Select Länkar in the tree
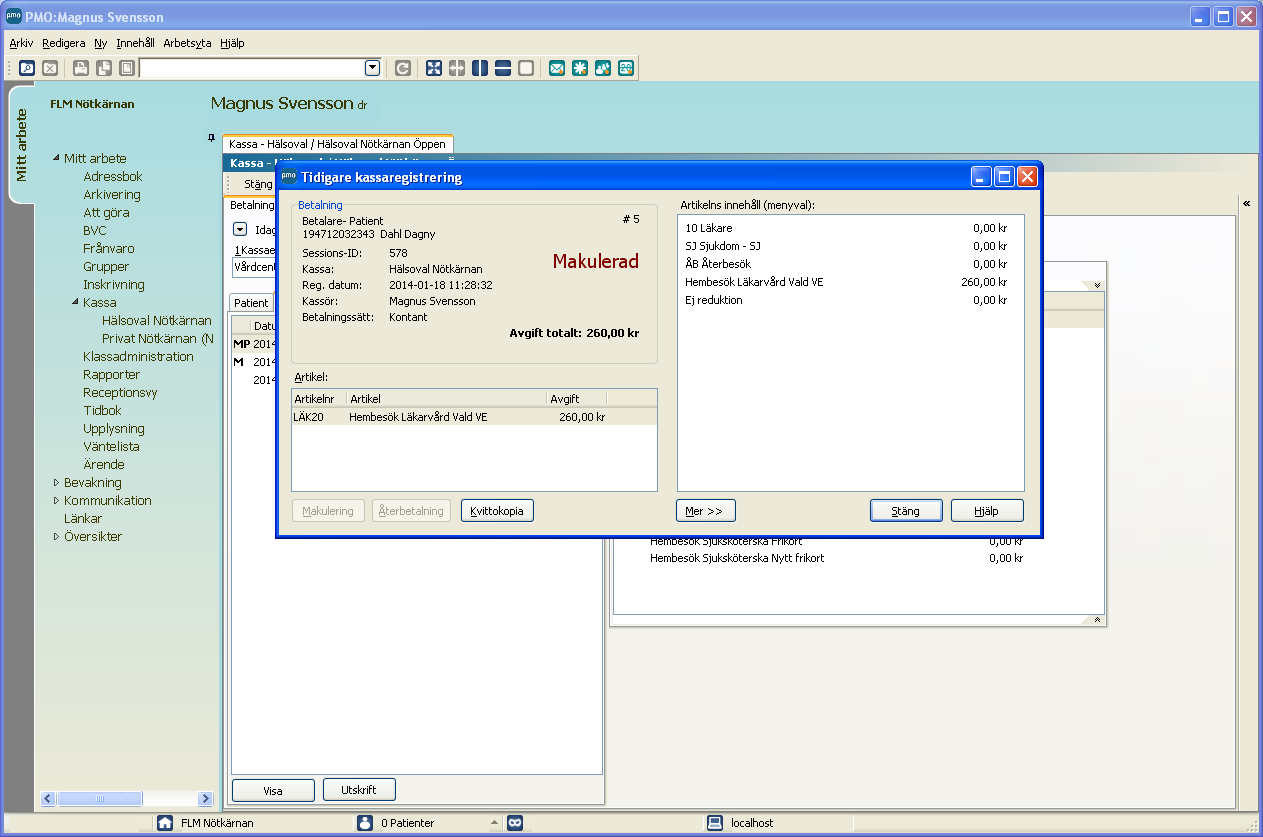The height and width of the screenshot is (837, 1263). coord(83,518)
